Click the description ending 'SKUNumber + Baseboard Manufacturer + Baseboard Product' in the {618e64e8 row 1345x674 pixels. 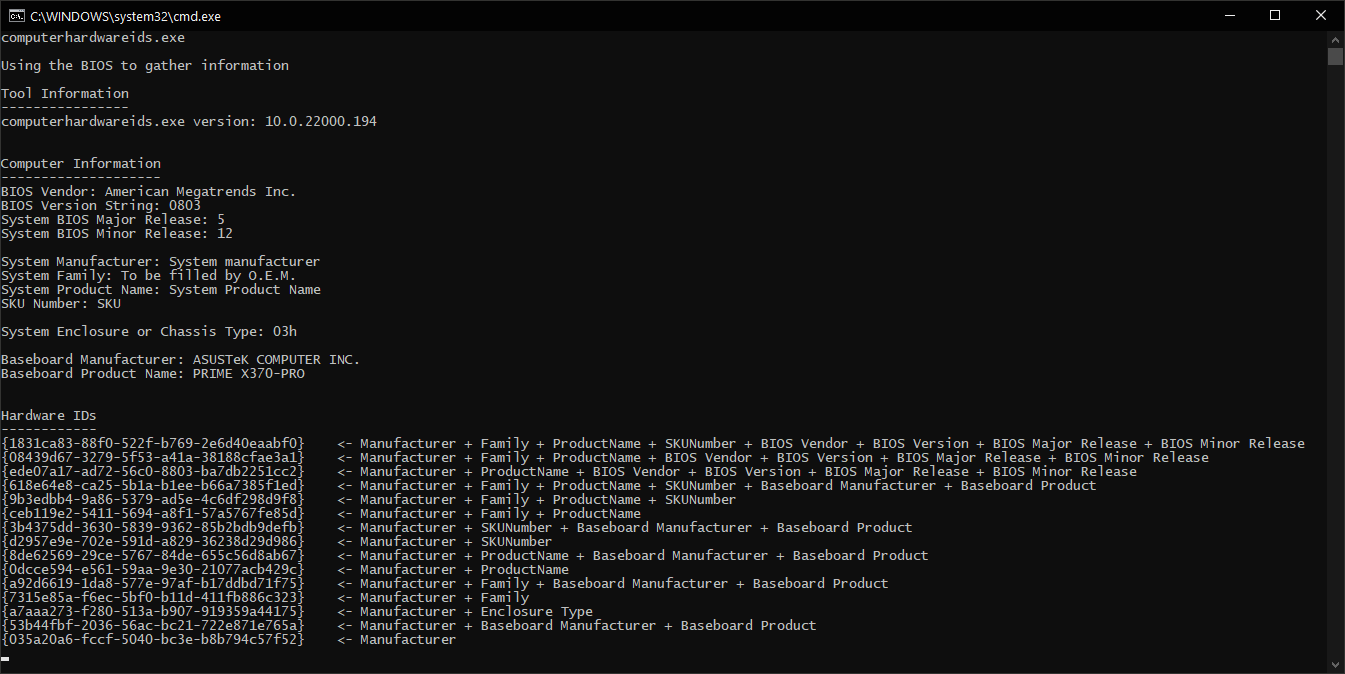click(729, 485)
